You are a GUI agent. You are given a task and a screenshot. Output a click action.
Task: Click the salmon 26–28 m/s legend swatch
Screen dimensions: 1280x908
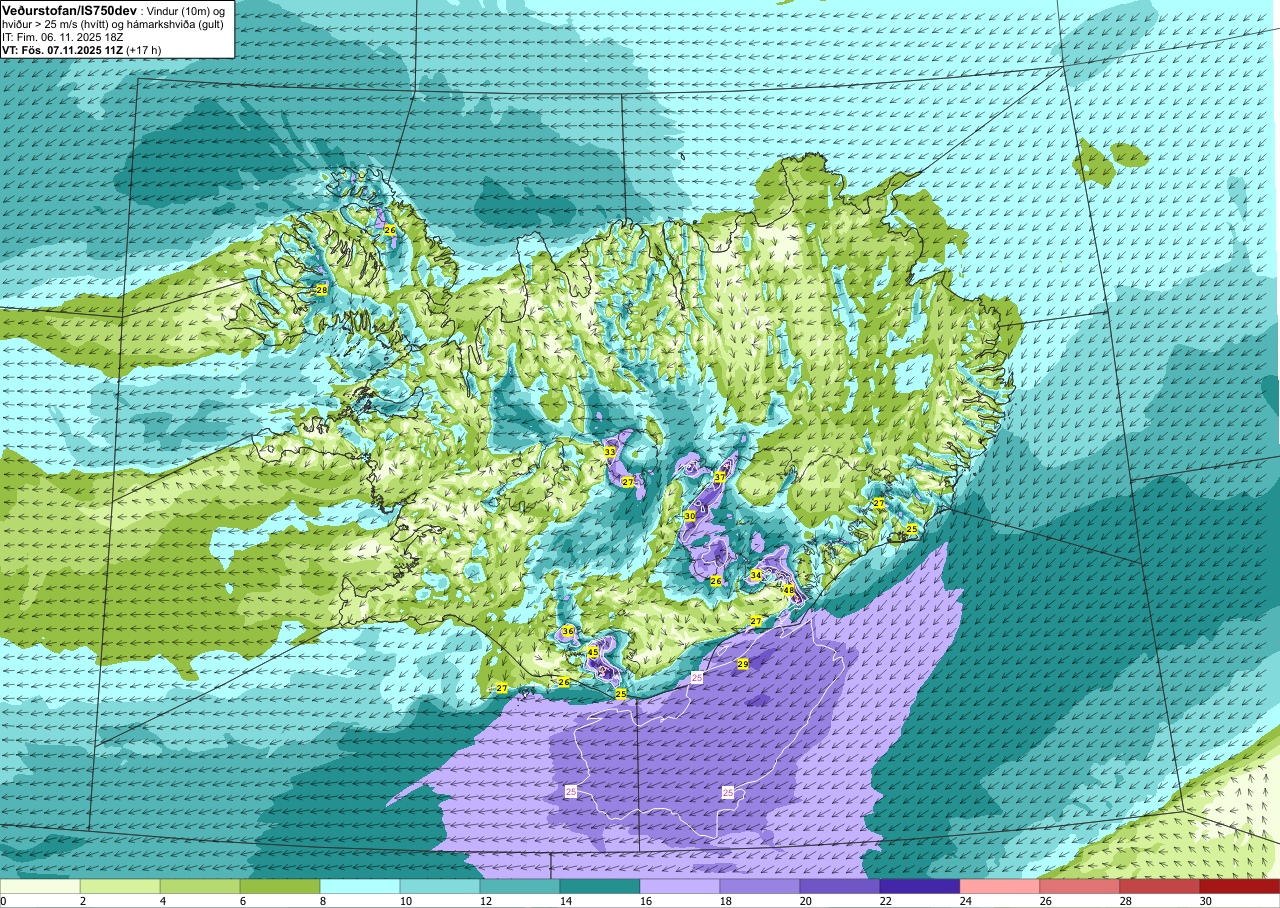click(x=1080, y=886)
